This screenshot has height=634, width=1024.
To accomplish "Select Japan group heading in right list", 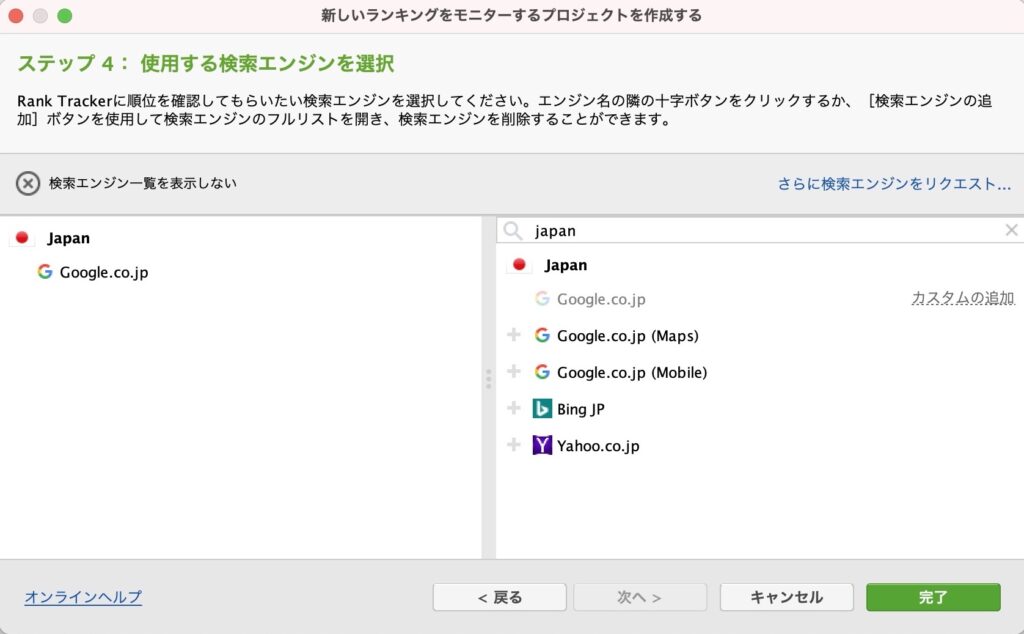I will click(x=566, y=265).
